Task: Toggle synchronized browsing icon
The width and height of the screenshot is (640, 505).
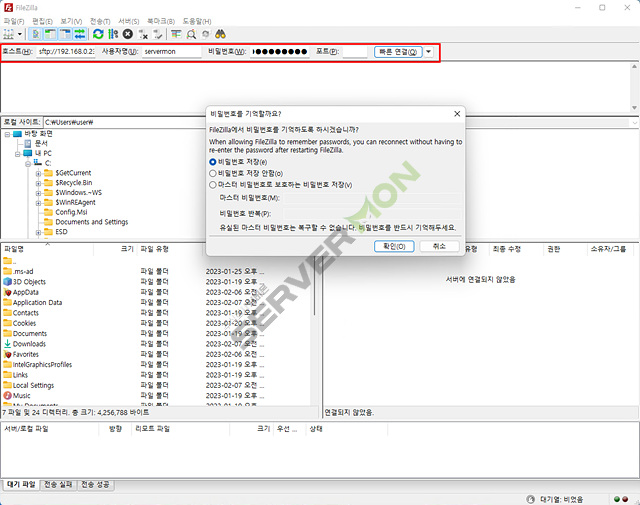Action: [206, 34]
